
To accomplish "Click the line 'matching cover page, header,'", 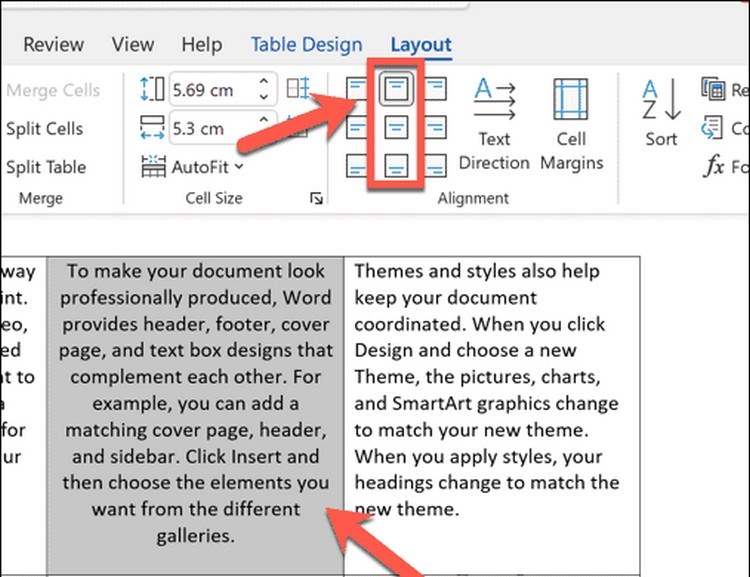I will pos(196,430).
